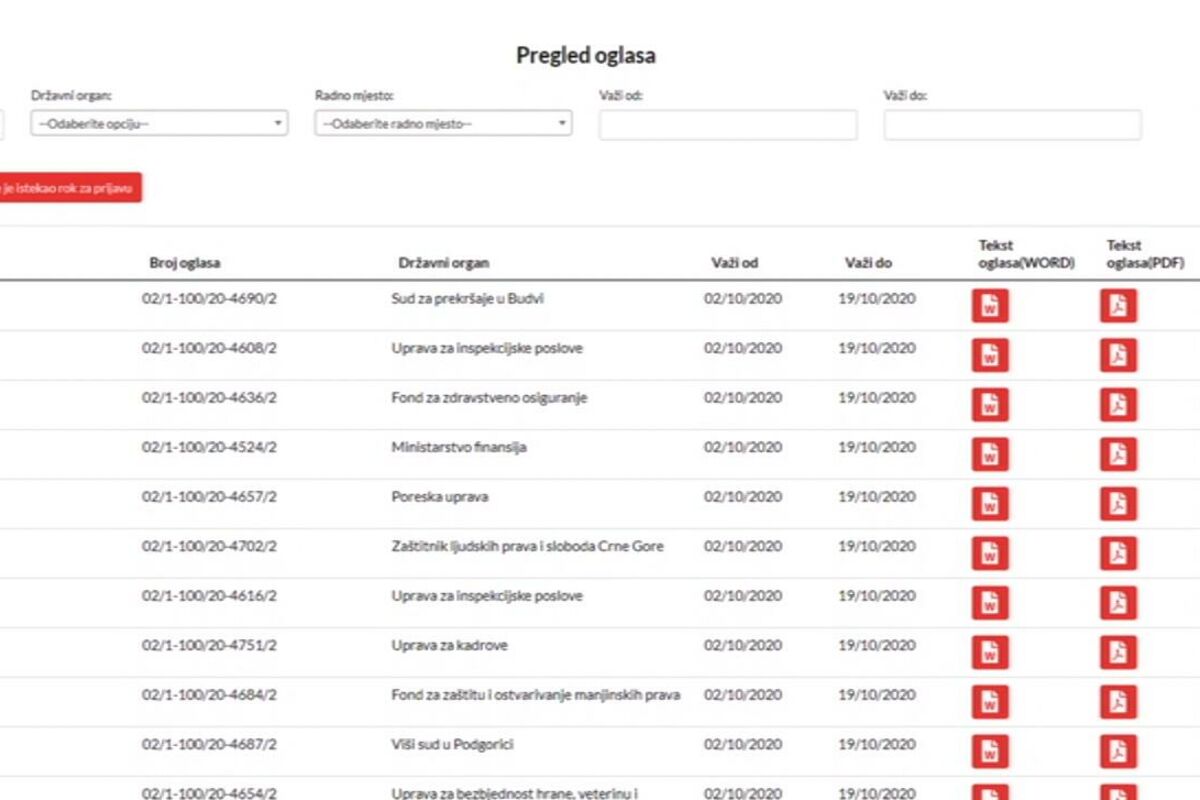This screenshot has width=1200, height=800.
Task: Sort by Broj oglasa column header
Action: [185, 263]
